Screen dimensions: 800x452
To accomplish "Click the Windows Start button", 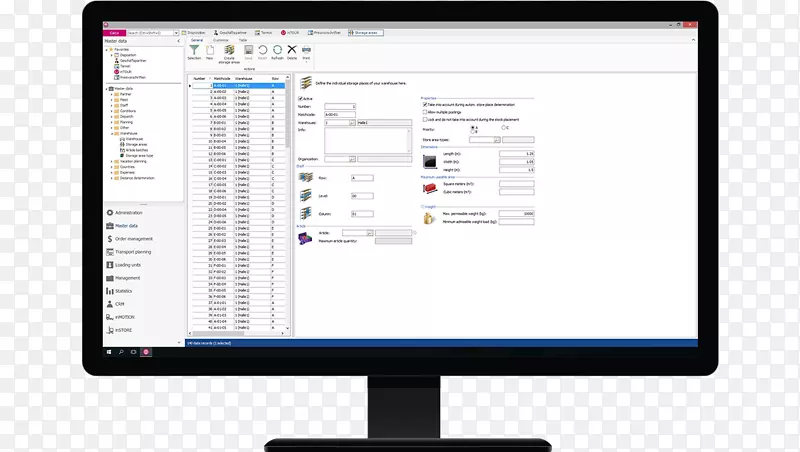I will coord(109,351).
